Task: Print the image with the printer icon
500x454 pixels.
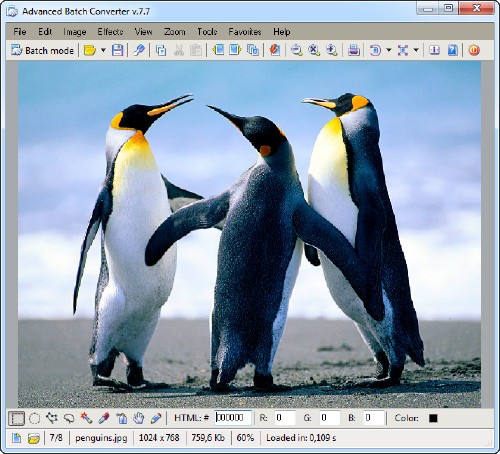Action: click(x=354, y=50)
